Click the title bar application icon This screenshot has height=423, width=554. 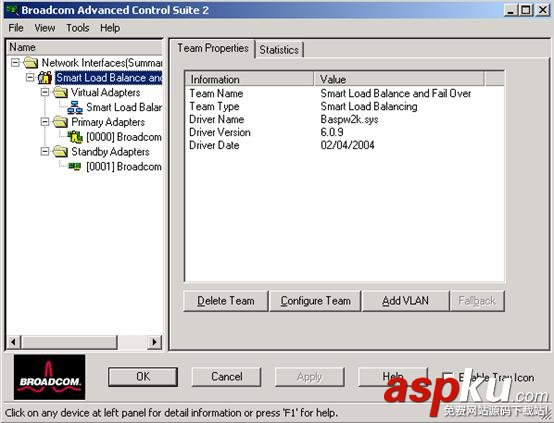click(12, 10)
